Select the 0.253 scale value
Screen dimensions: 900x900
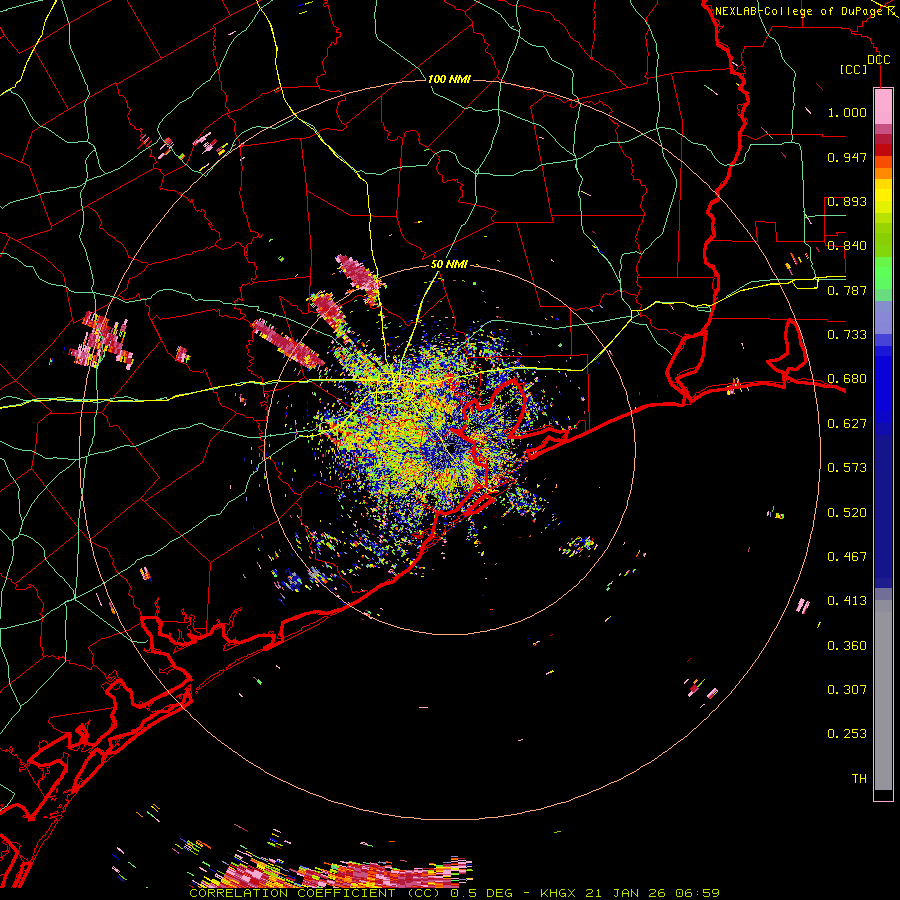point(847,734)
